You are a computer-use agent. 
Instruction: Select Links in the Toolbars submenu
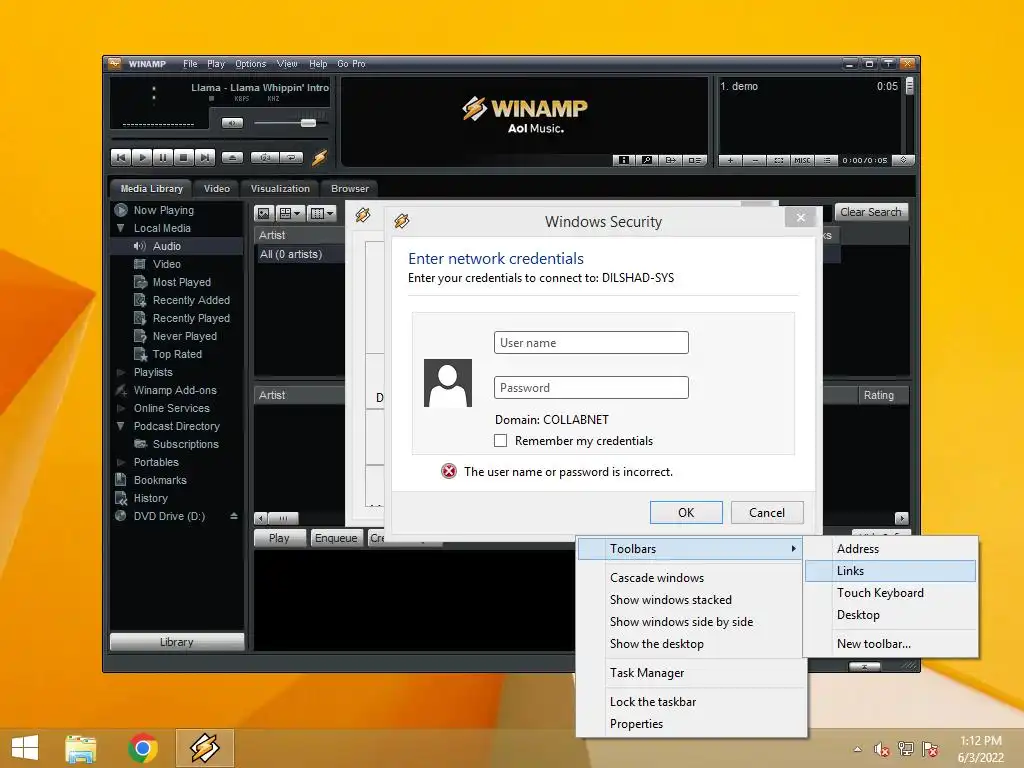[x=891, y=571]
